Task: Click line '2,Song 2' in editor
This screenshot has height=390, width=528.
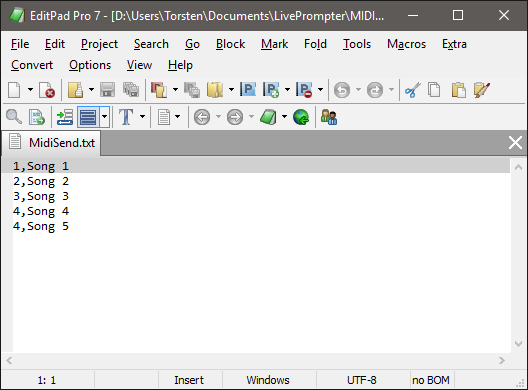Action: coord(41,181)
